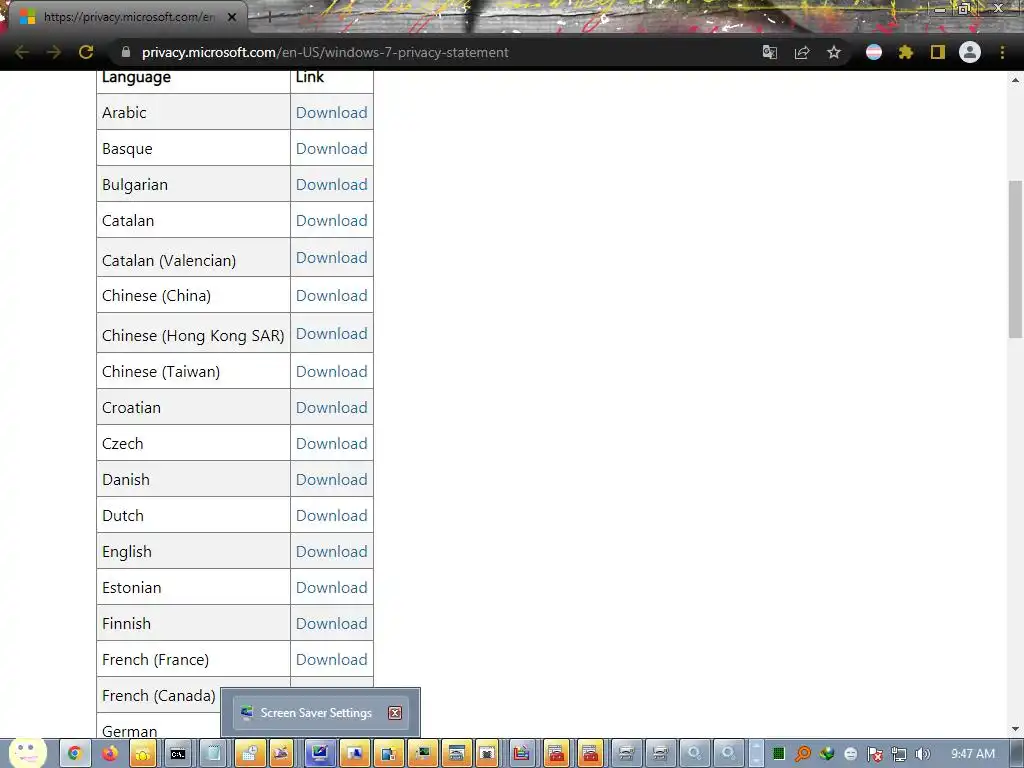Click the English language cell
This screenshot has width=1024, height=768.
click(193, 551)
